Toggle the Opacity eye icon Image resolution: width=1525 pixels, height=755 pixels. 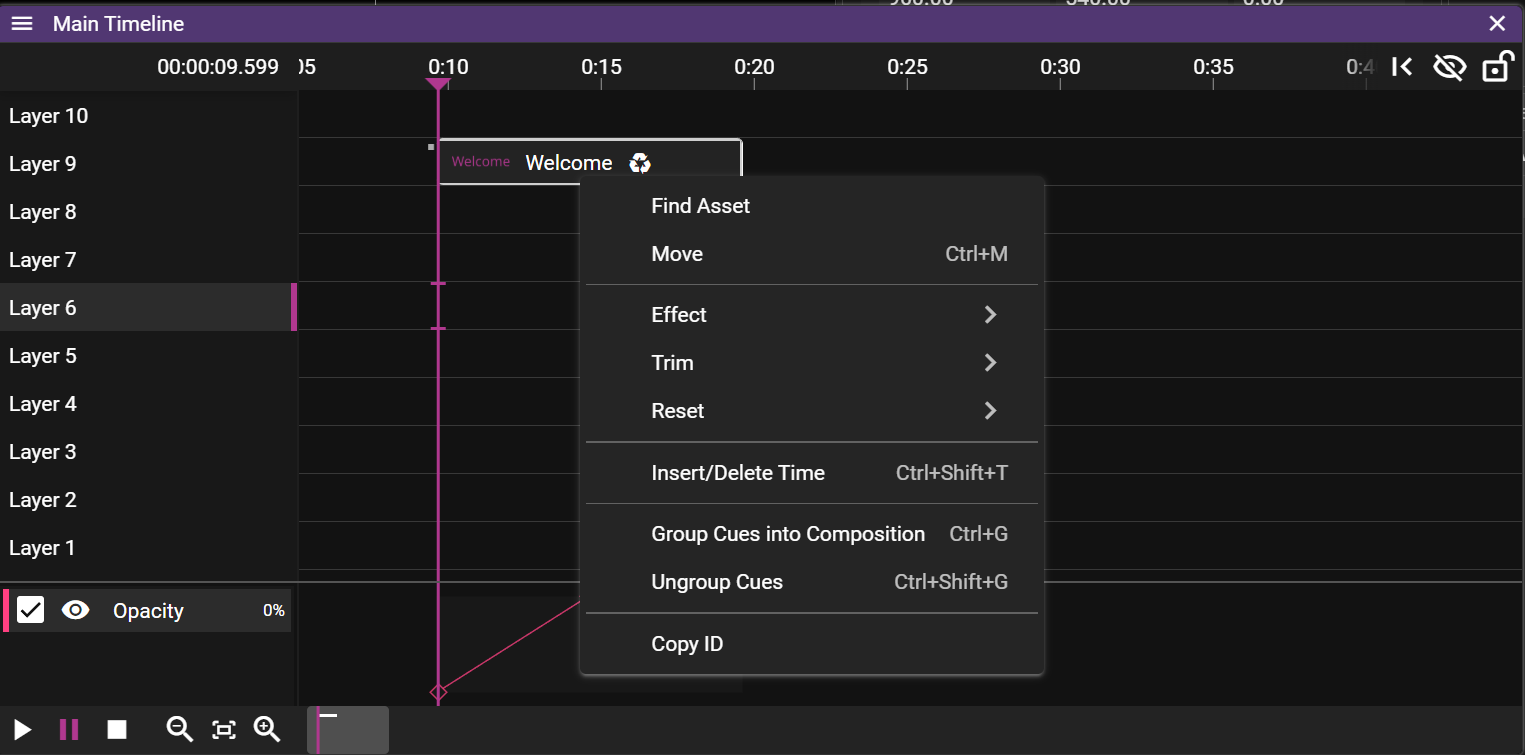click(76, 610)
